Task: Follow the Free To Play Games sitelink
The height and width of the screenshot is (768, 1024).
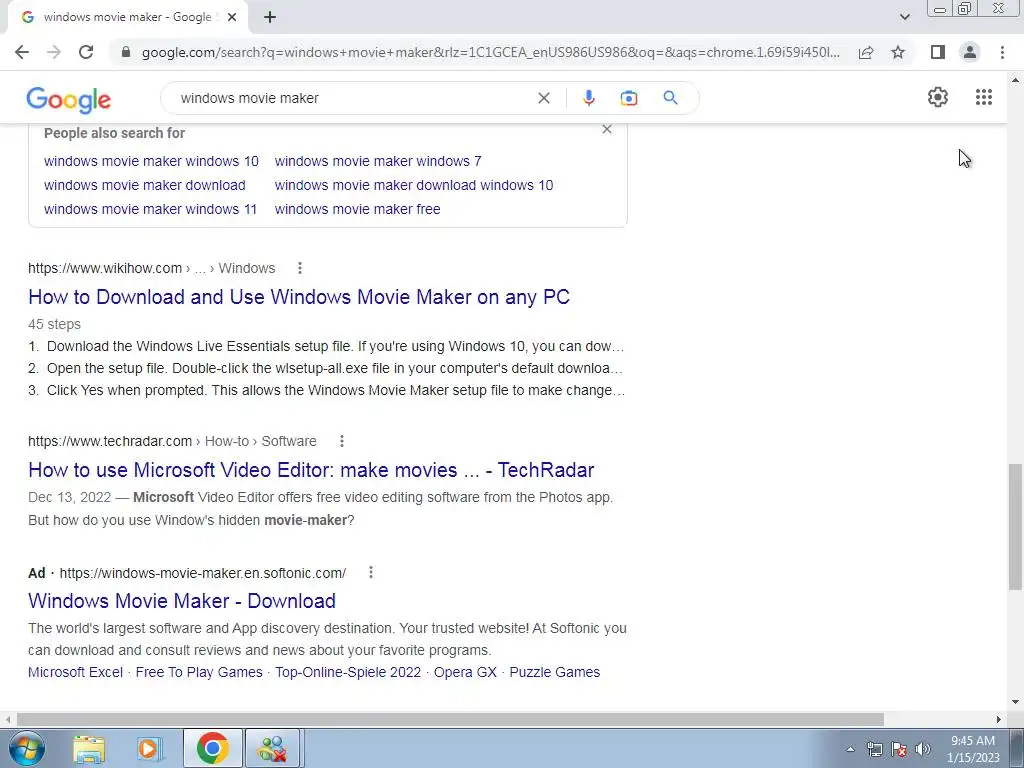Action: click(x=199, y=672)
